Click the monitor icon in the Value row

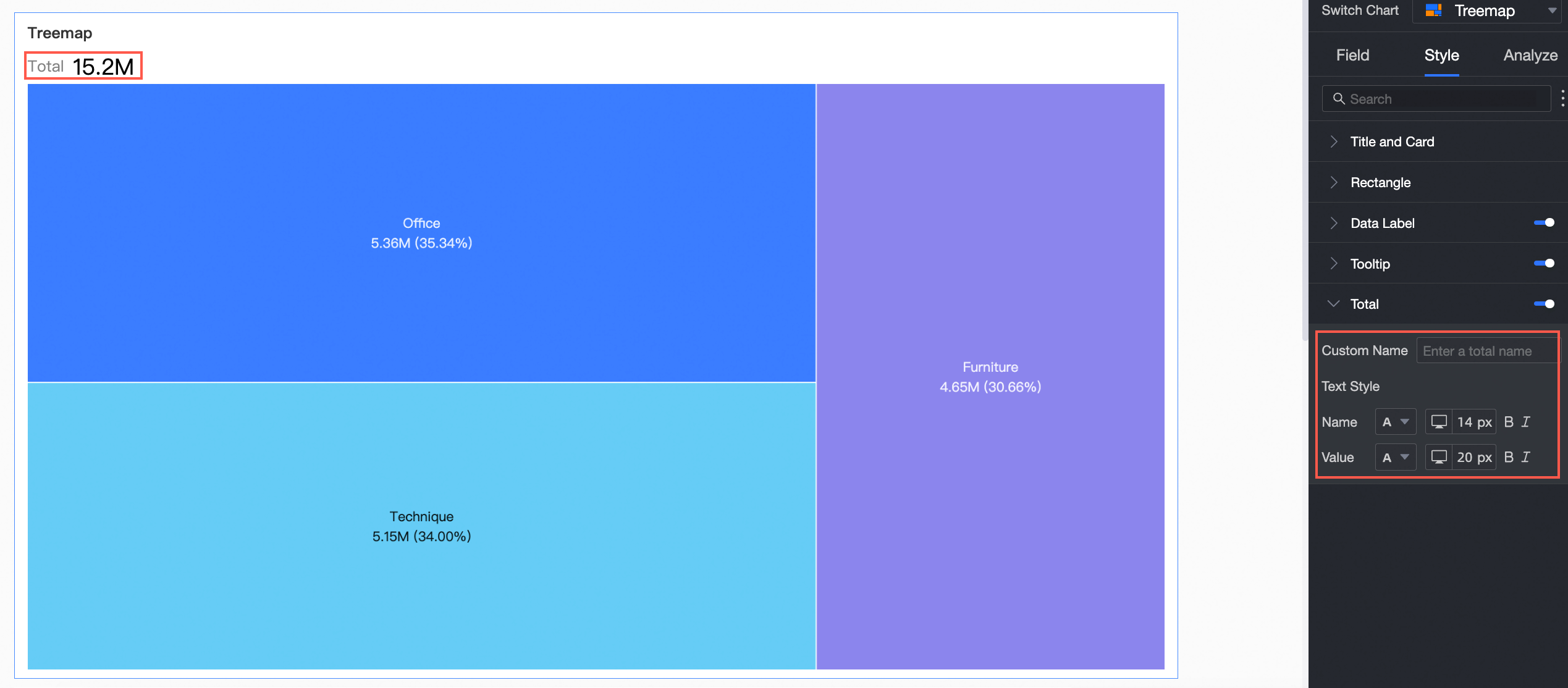tap(1439, 457)
